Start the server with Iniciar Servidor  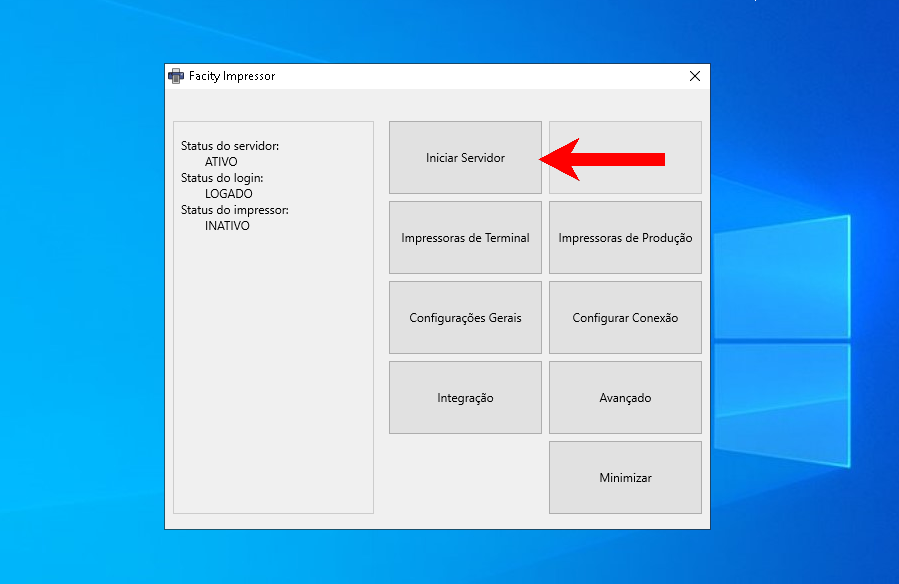465,158
